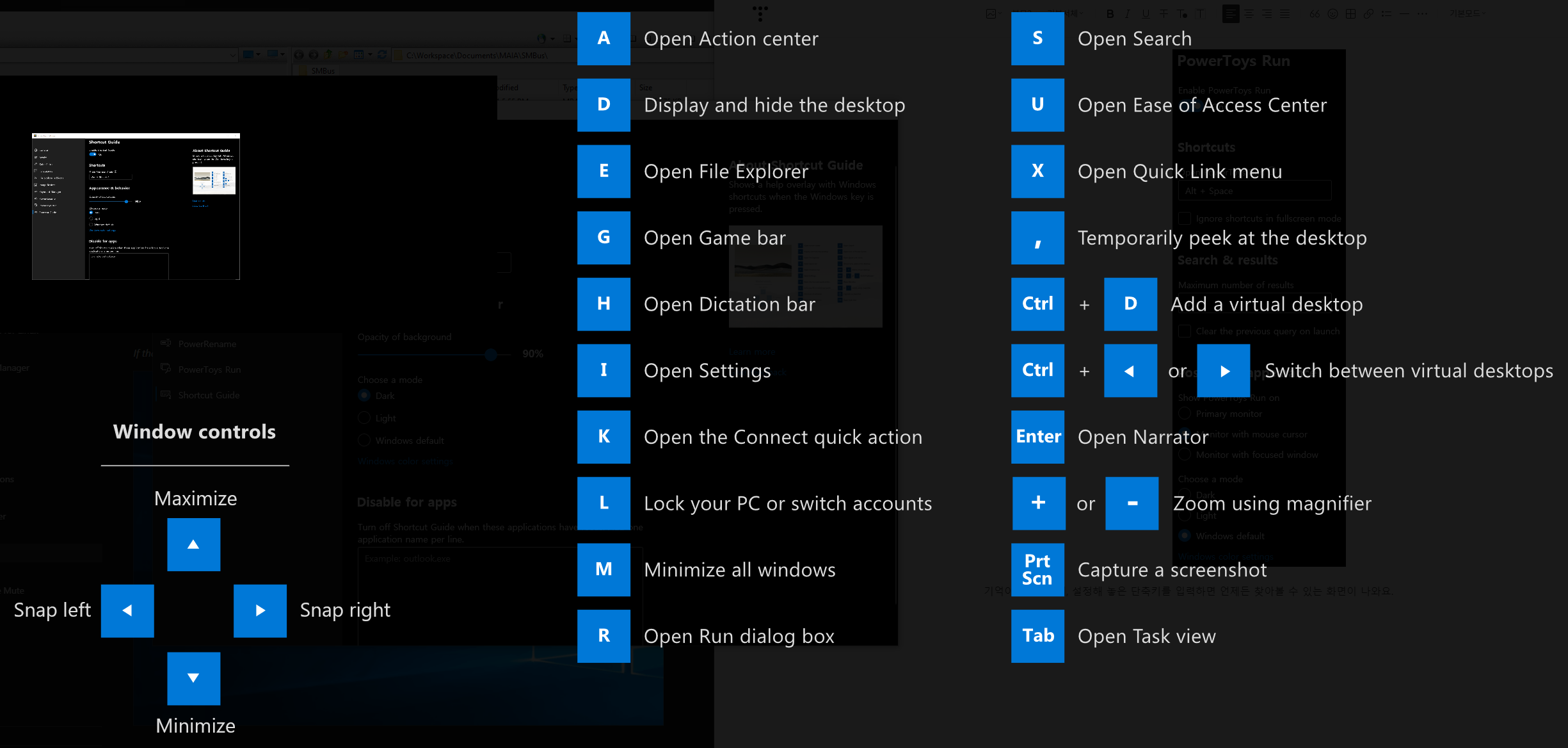The image size is (1568, 748).
Task: Check Clear the previous query on launch
Action: coord(1185,331)
